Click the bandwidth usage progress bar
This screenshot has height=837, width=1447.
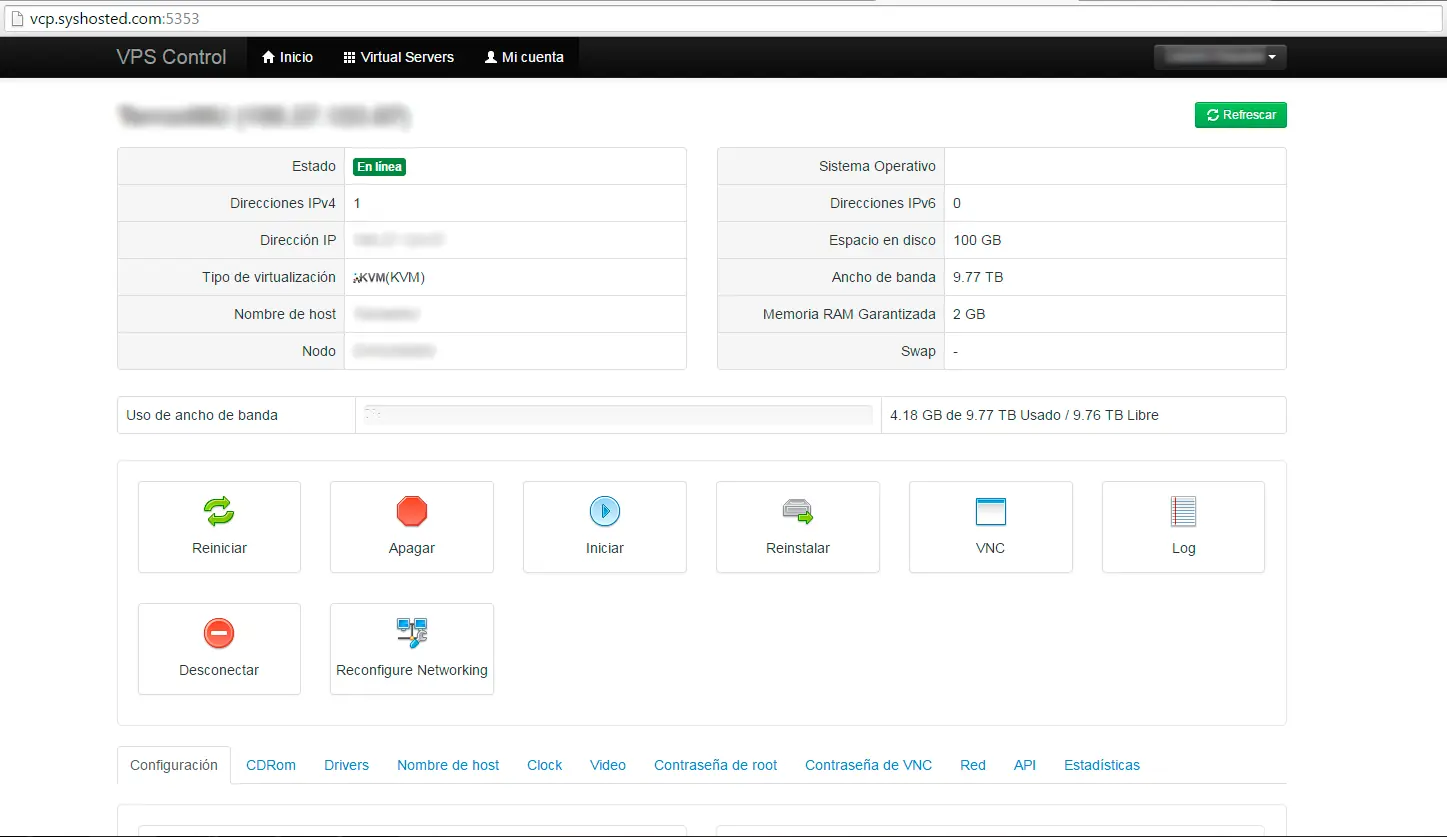coord(618,415)
